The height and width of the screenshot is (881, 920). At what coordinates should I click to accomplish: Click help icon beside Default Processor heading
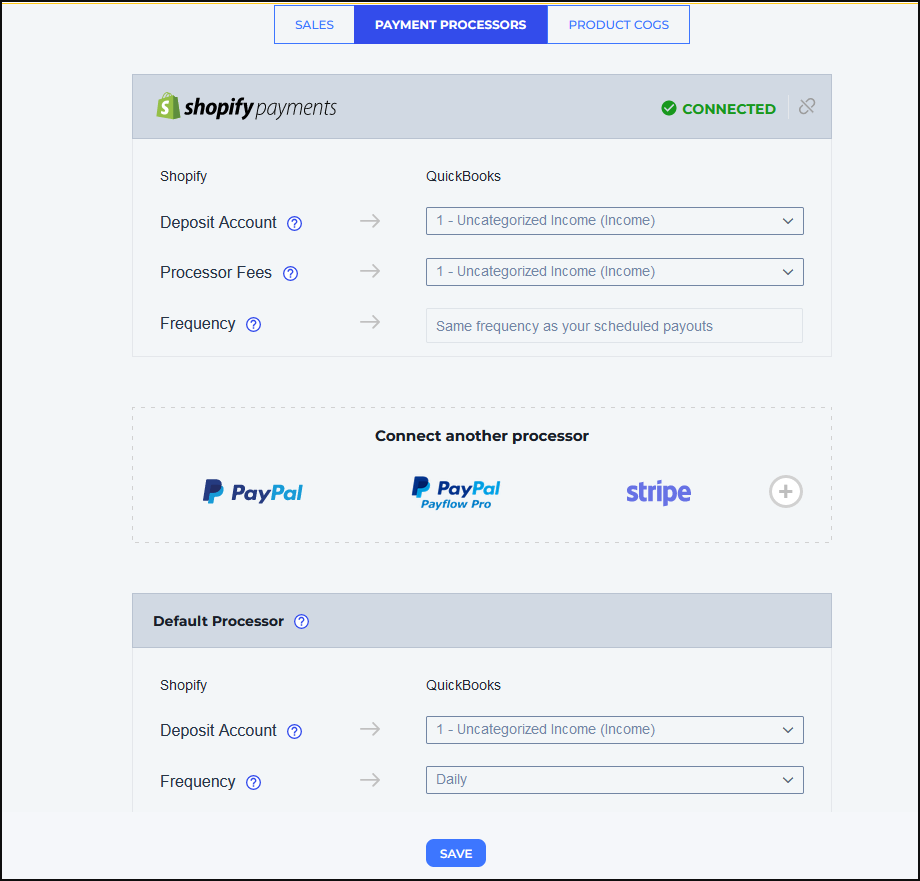(302, 622)
